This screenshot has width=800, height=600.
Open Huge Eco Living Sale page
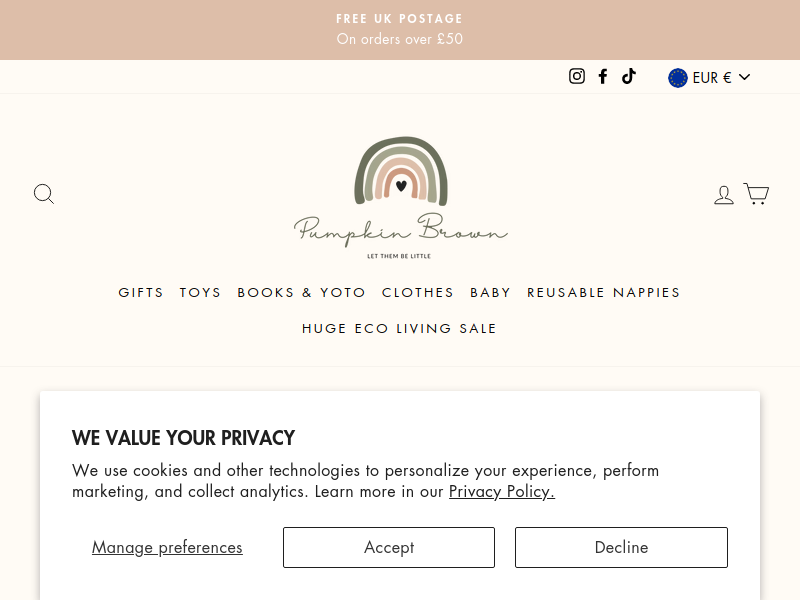point(399,329)
